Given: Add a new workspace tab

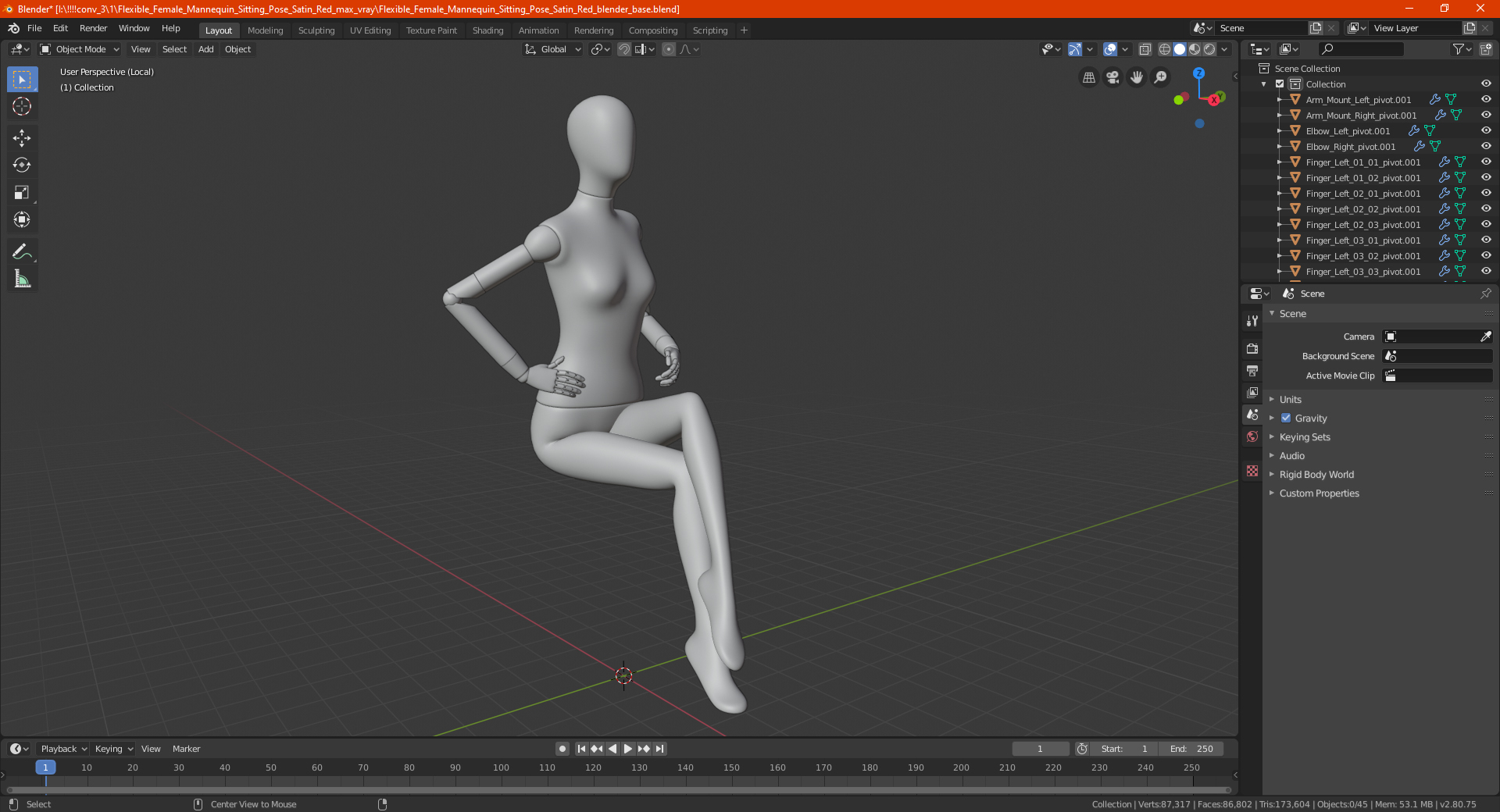Looking at the screenshot, I should [x=744, y=30].
